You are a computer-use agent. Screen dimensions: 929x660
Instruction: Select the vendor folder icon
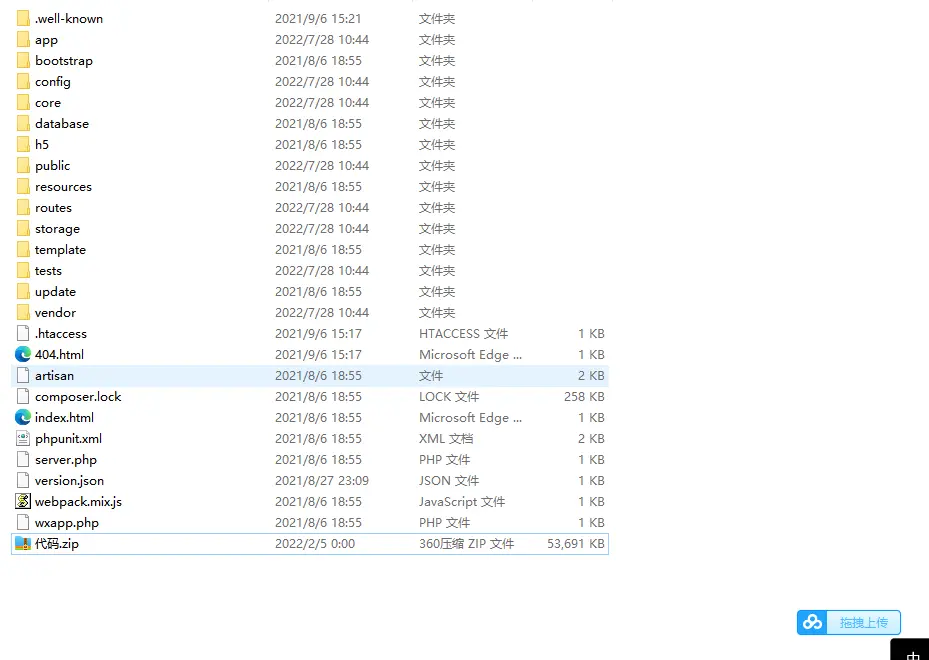point(23,313)
